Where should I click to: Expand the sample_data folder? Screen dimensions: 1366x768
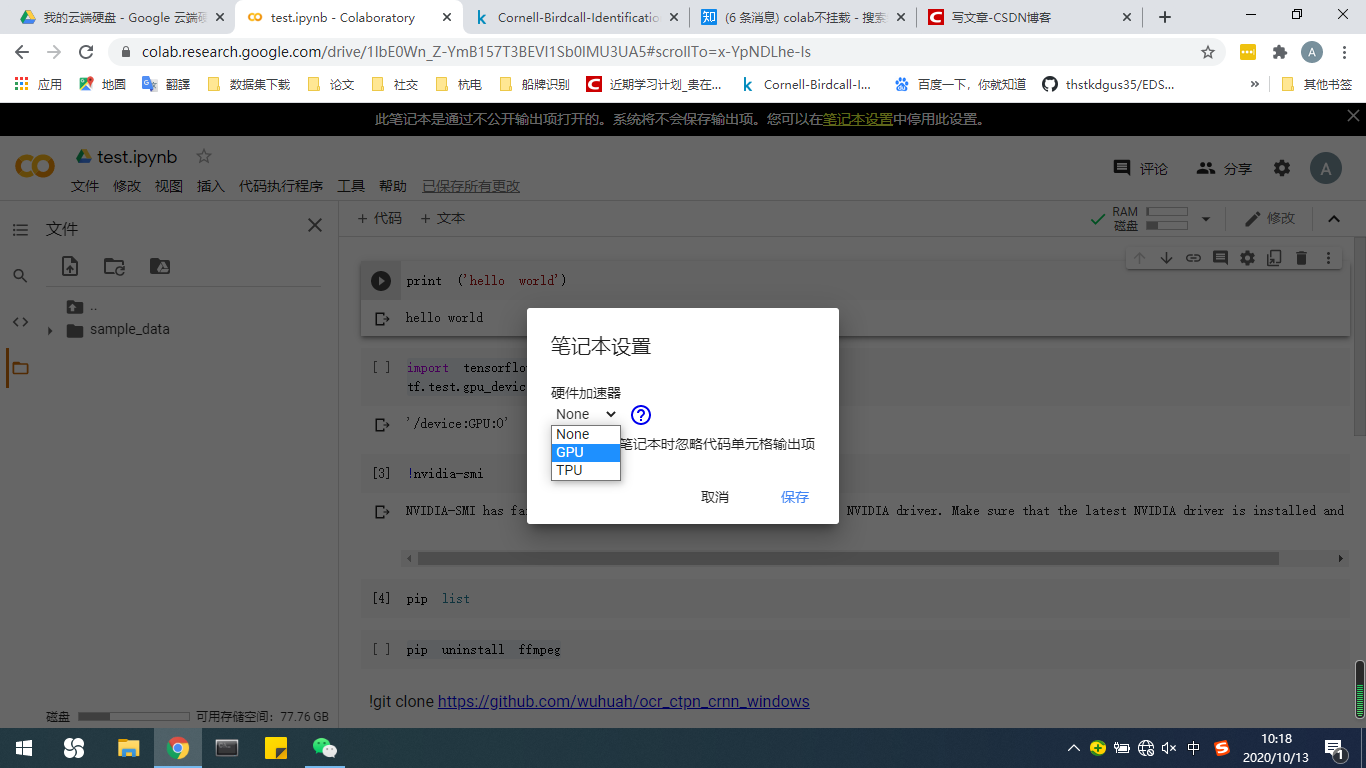point(50,330)
